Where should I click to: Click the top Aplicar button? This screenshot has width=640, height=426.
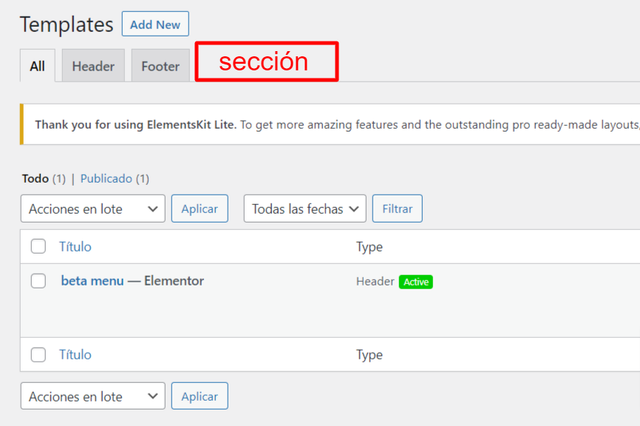coord(200,209)
